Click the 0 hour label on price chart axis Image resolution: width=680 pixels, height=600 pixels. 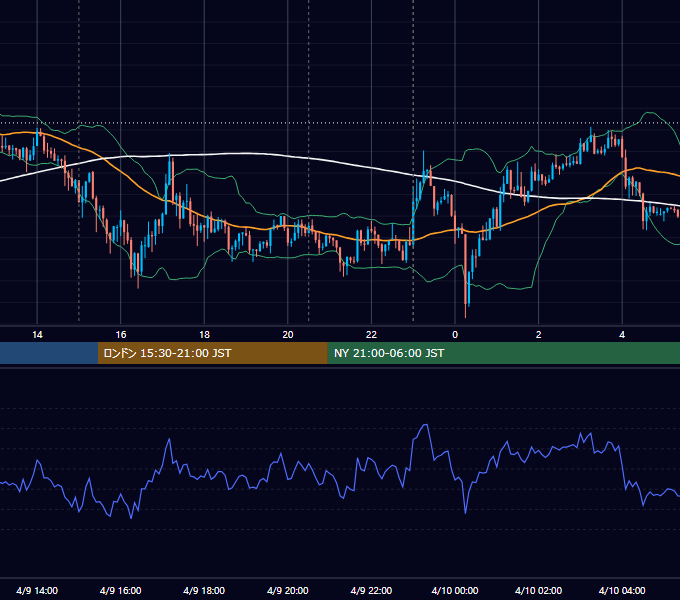(x=455, y=335)
